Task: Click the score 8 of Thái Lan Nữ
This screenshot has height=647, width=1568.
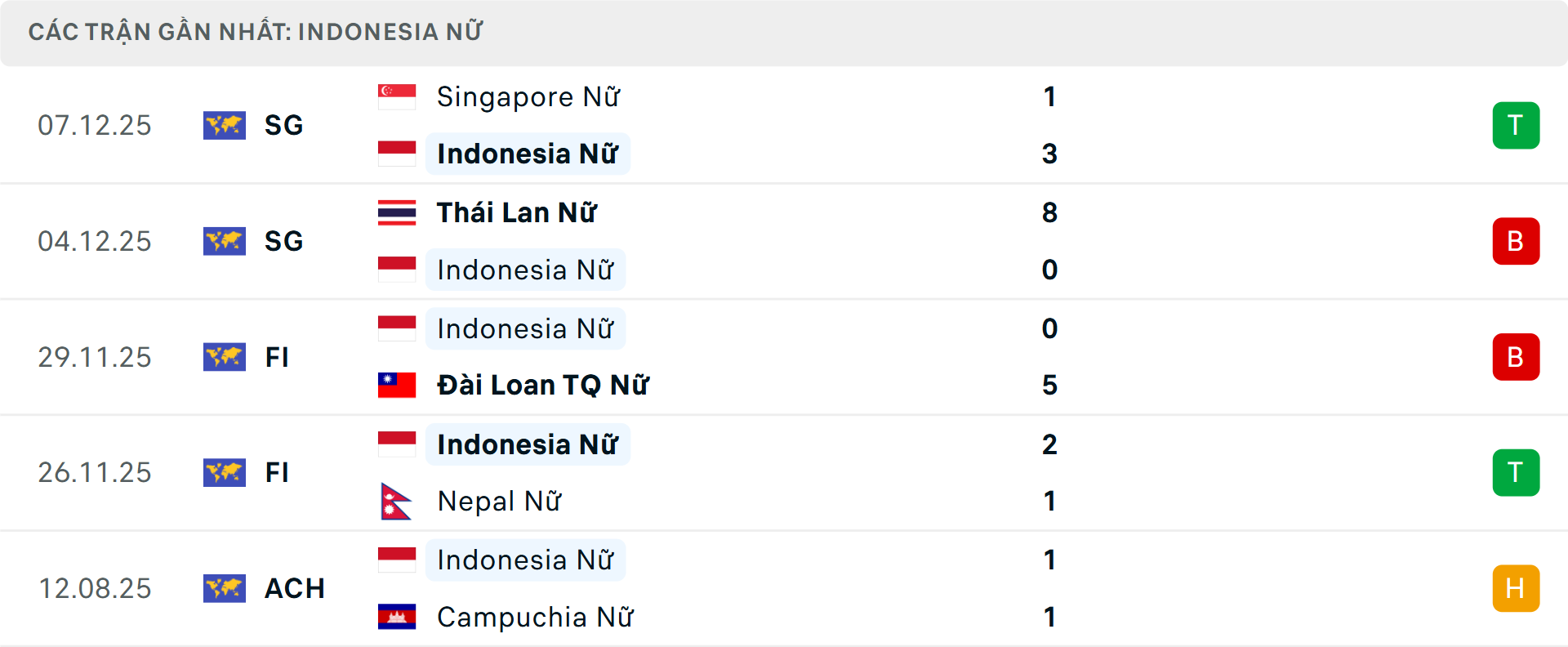Action: pos(1050,212)
